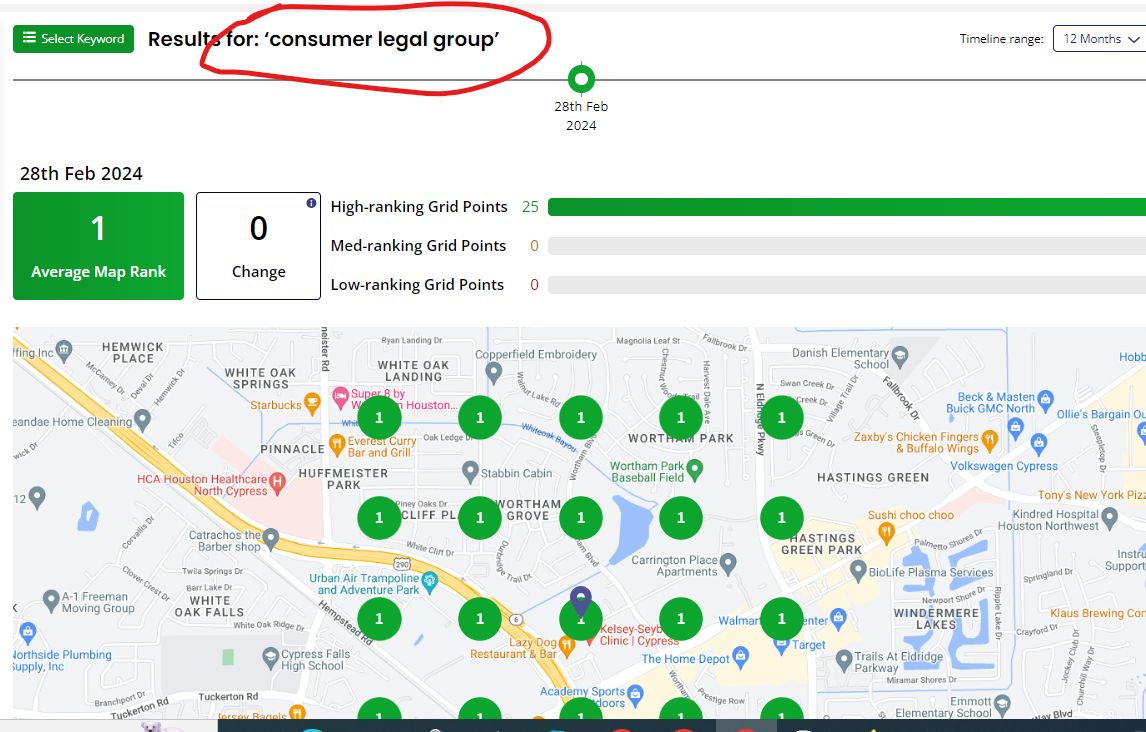
Task: Click Northside Plumbing Supply shopping icon
Action: [28, 631]
